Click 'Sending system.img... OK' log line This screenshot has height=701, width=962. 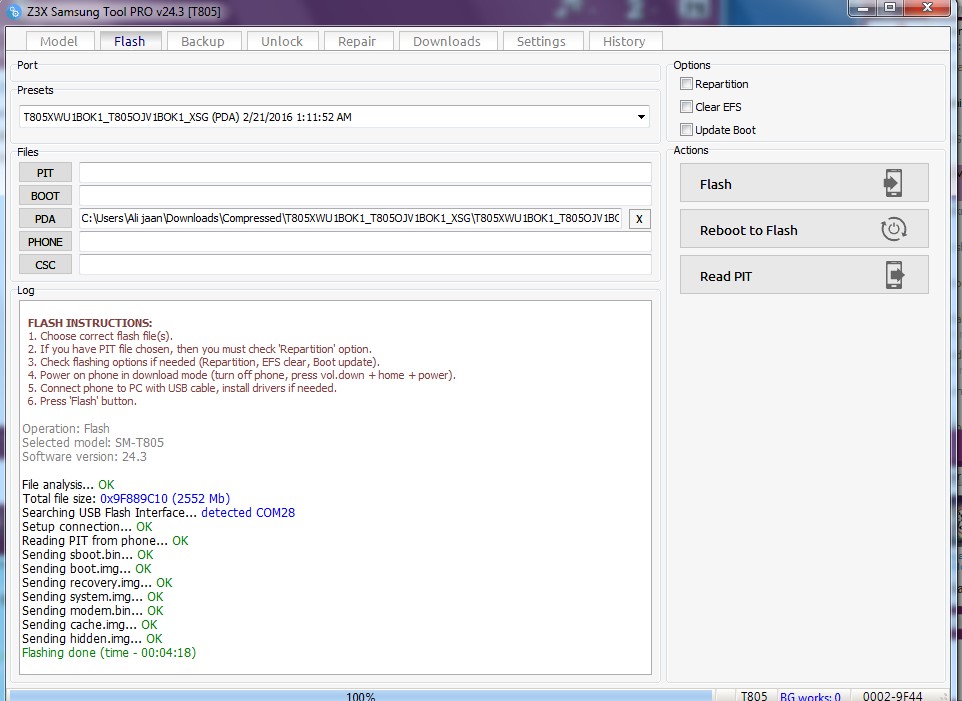93,596
